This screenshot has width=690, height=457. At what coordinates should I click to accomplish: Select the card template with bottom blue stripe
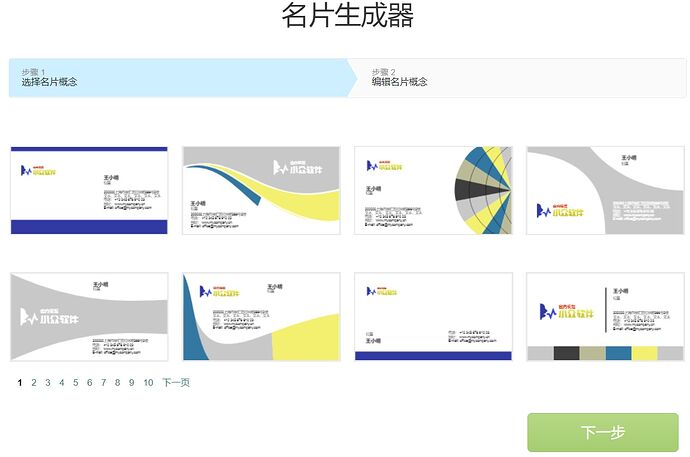coord(433,317)
